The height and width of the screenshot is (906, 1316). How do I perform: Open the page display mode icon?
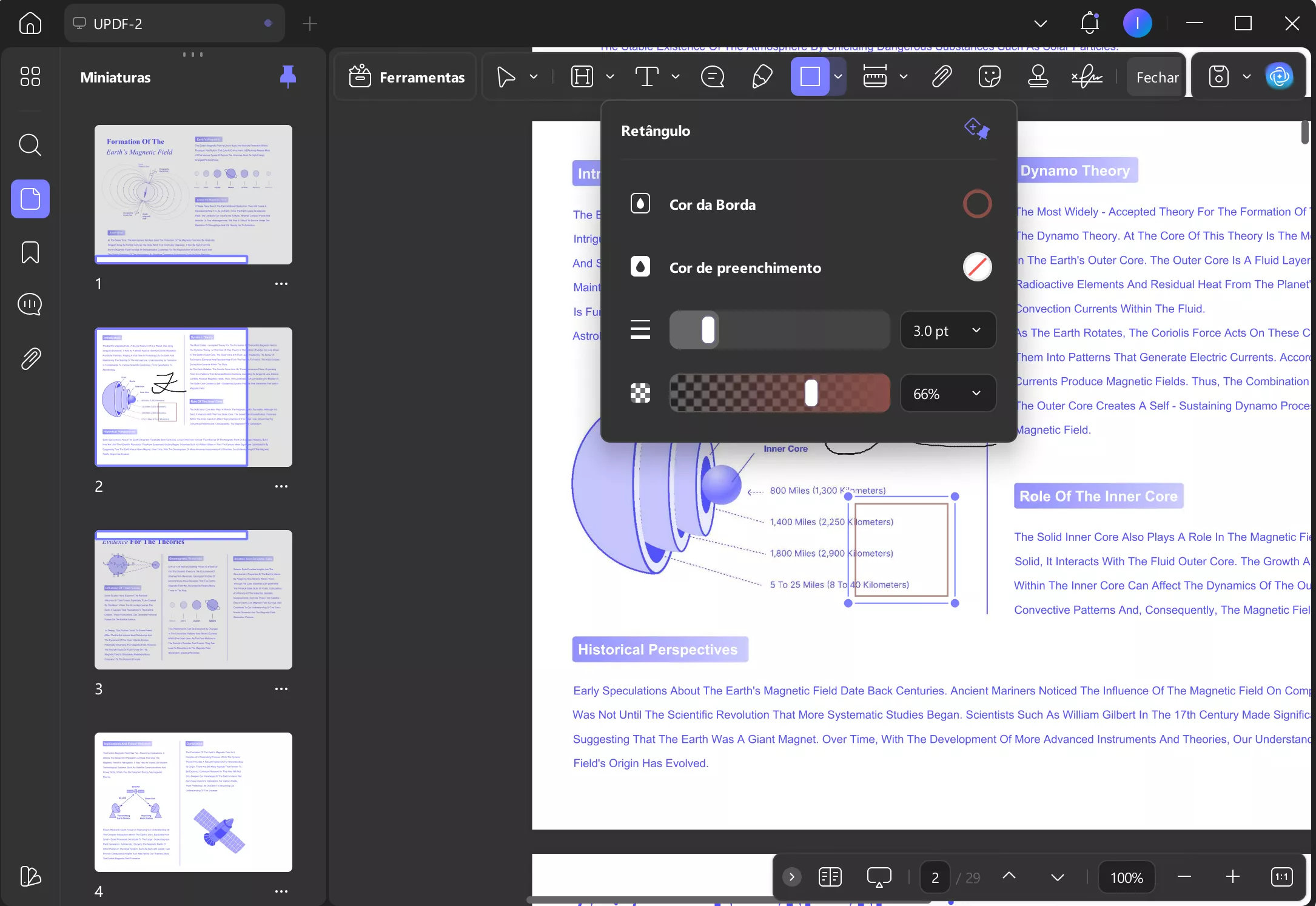point(830,877)
